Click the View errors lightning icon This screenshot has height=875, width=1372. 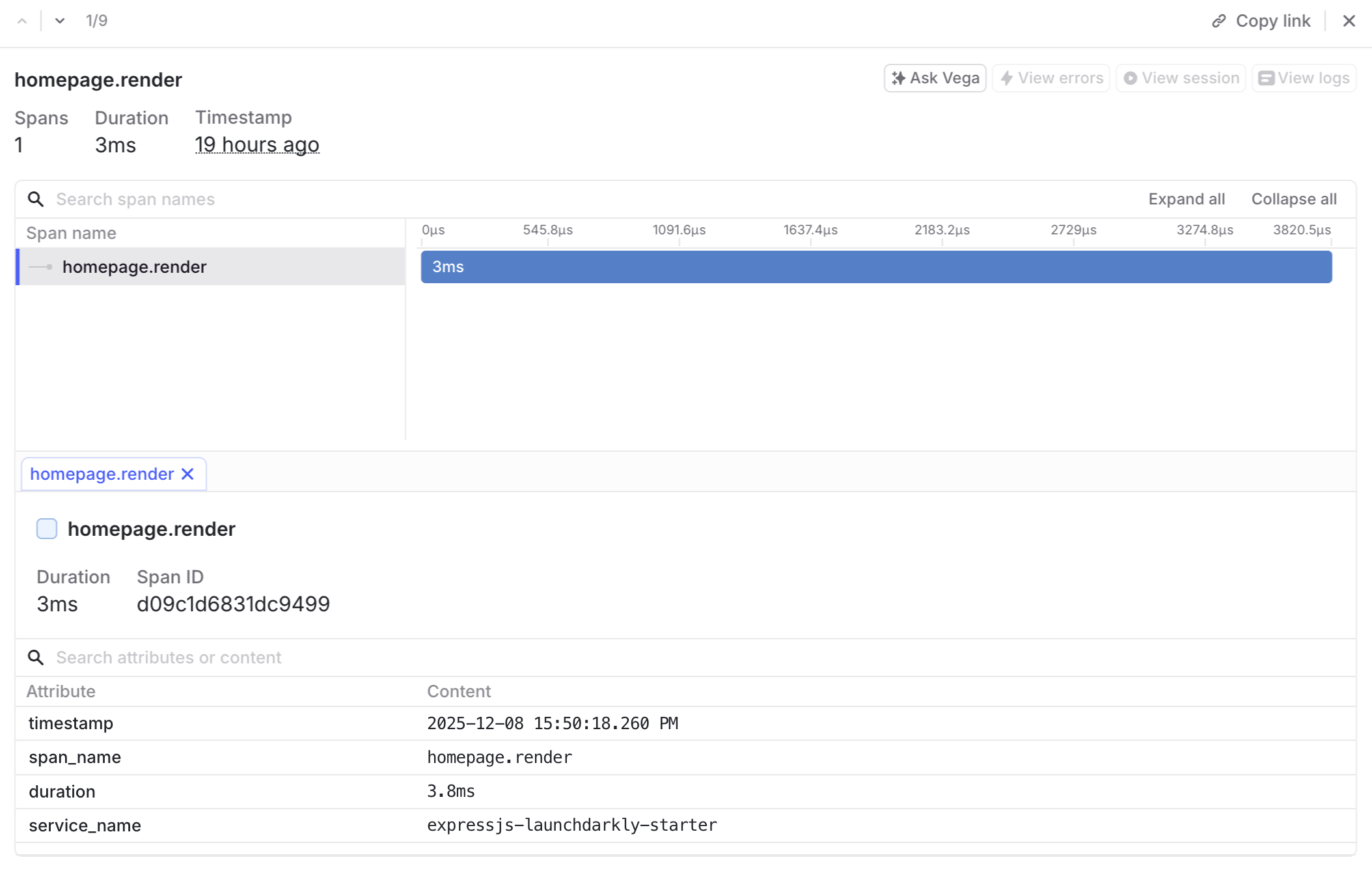(x=1008, y=77)
